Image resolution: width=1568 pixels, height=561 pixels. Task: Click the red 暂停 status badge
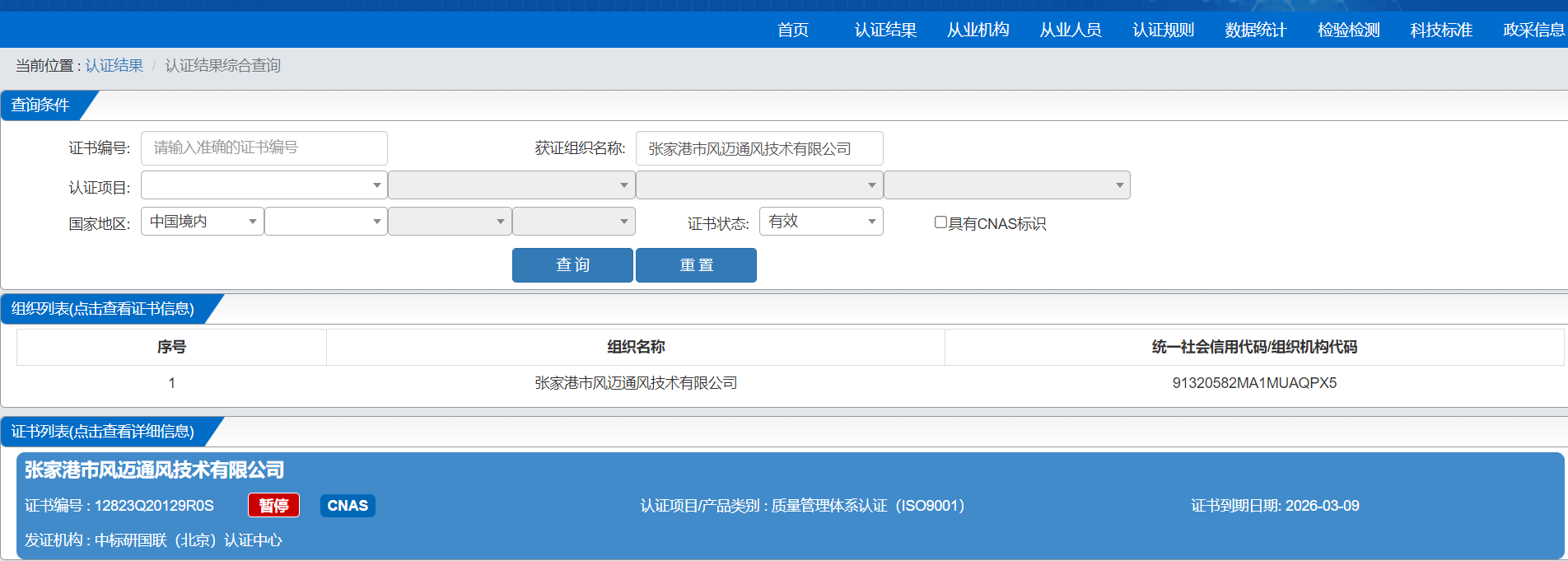tap(273, 505)
